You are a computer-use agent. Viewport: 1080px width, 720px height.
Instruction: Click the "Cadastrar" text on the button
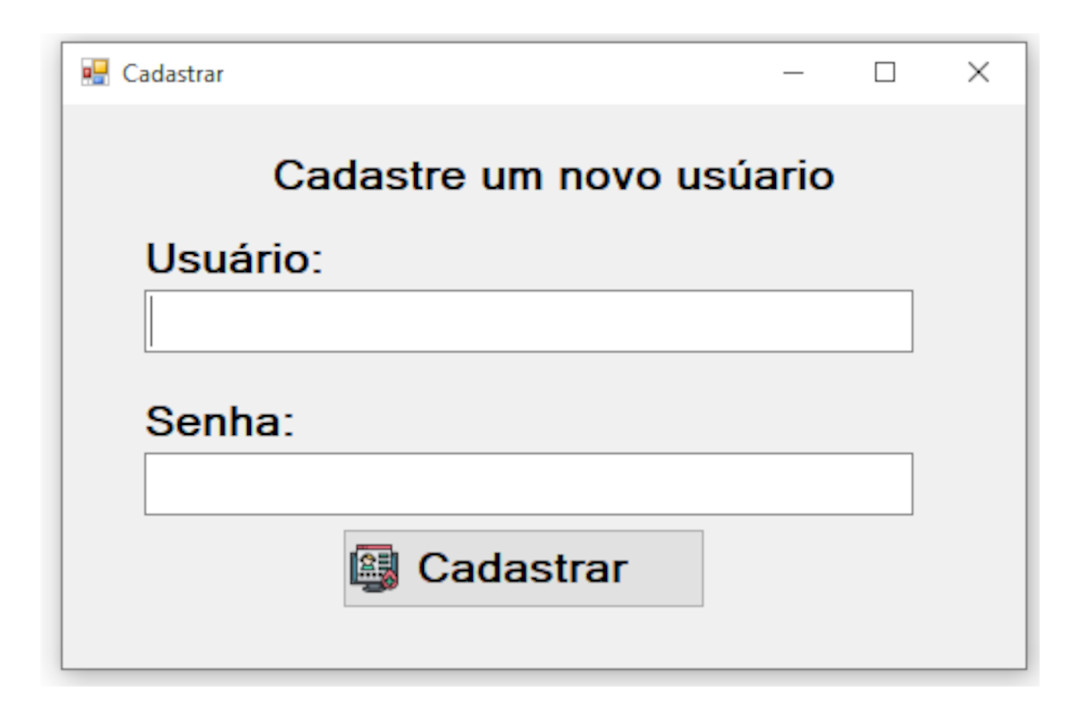pyautogui.click(x=523, y=568)
